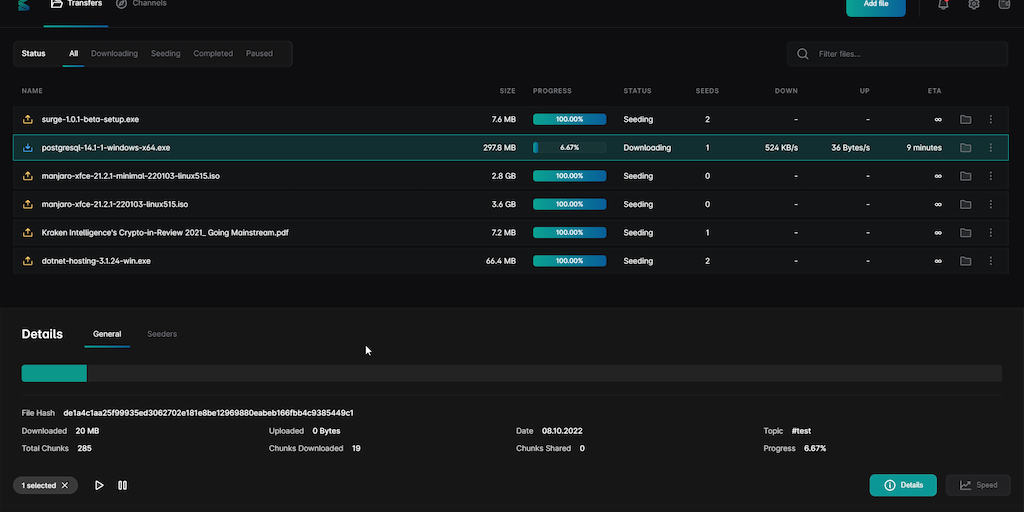Open more options menu for postgresql row
This screenshot has width=1024, height=512.
tap(991, 148)
